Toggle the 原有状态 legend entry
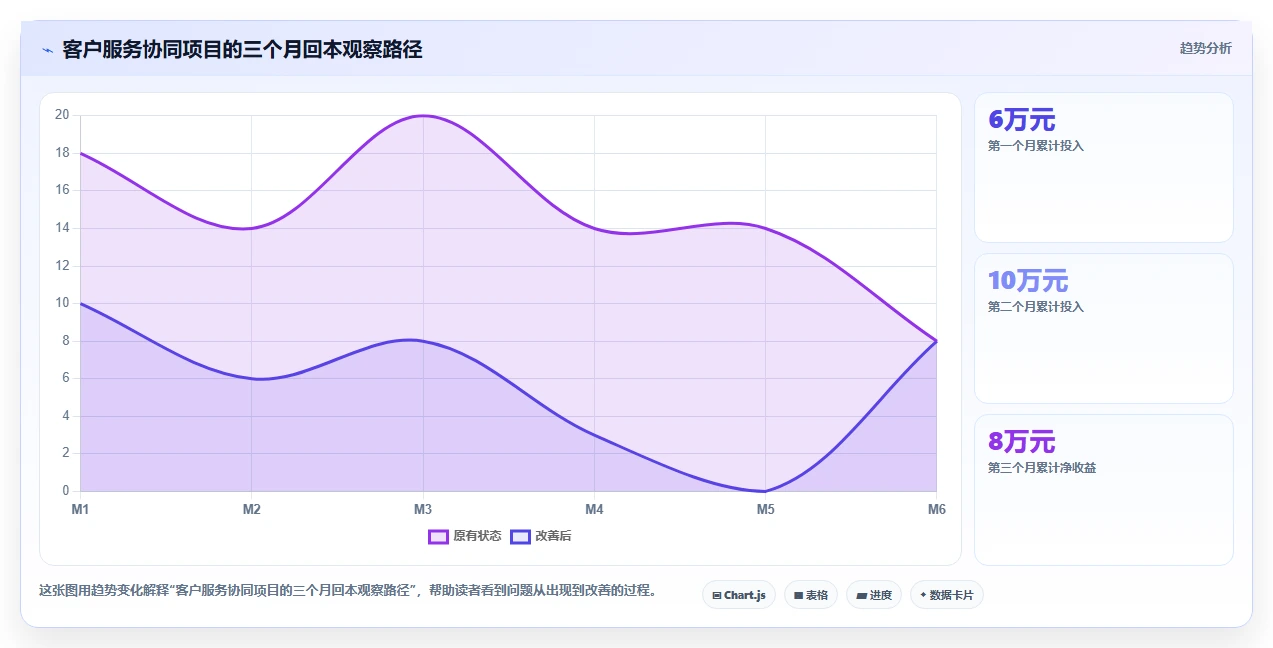The height and width of the screenshot is (648, 1273). (465, 536)
